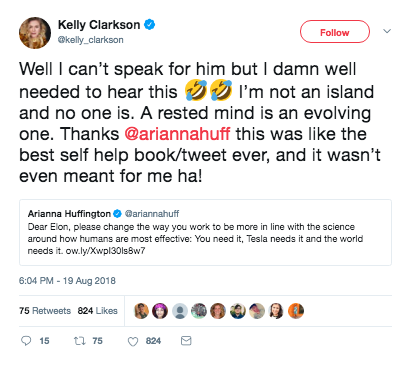Follow Kelly Clarkson
This screenshot has height=368, width=411.
(x=335, y=32)
